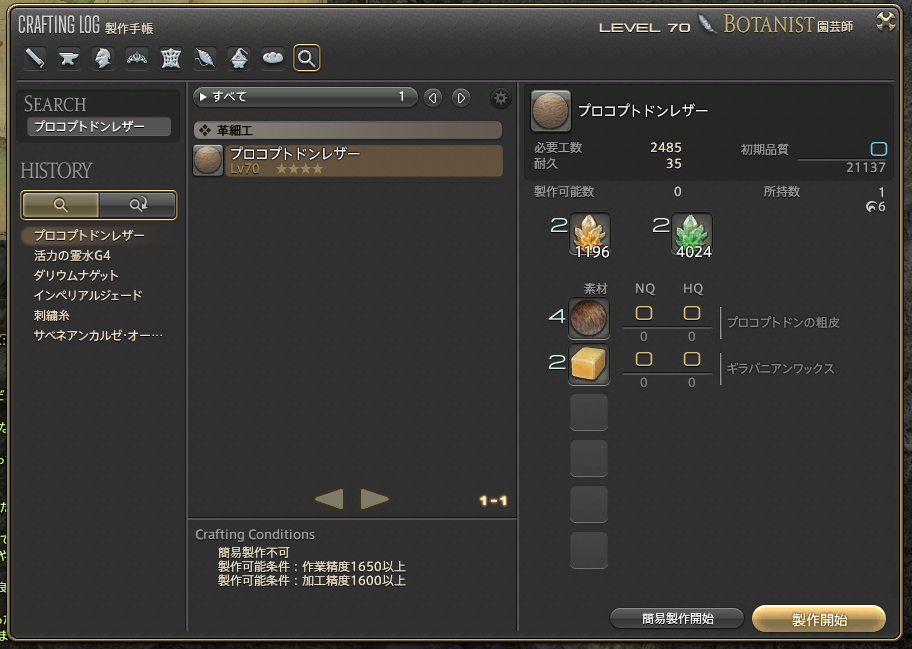This screenshot has height=649, width=912.
Task: Open recipe list settings gear
Action: click(500, 98)
